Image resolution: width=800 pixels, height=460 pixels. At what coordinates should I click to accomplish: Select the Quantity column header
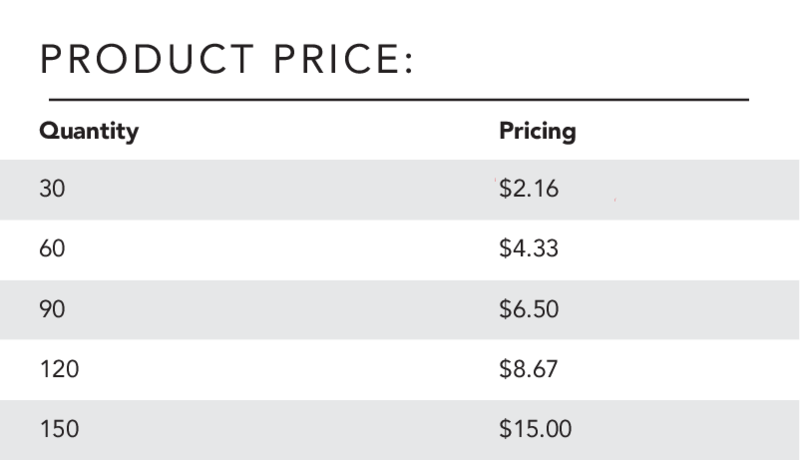89,132
